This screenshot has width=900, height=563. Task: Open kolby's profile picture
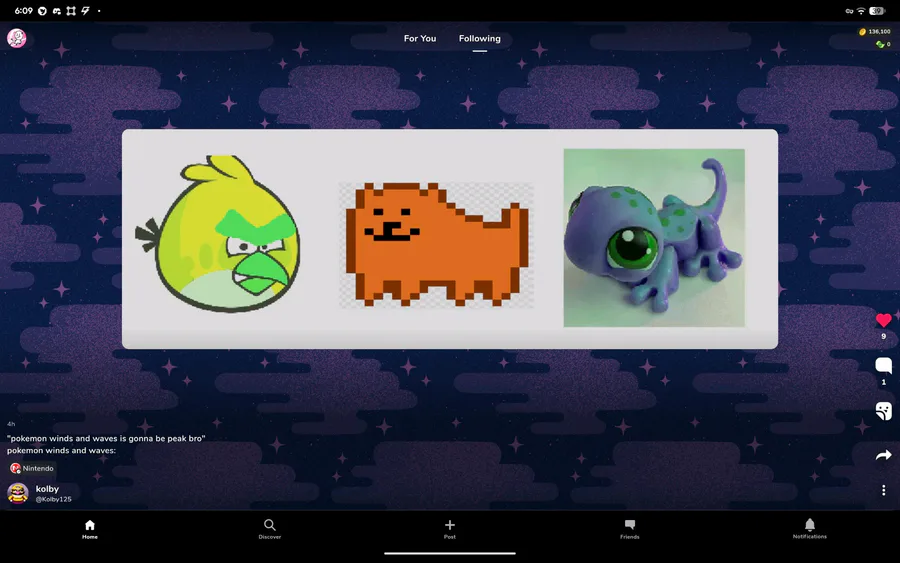click(18, 493)
